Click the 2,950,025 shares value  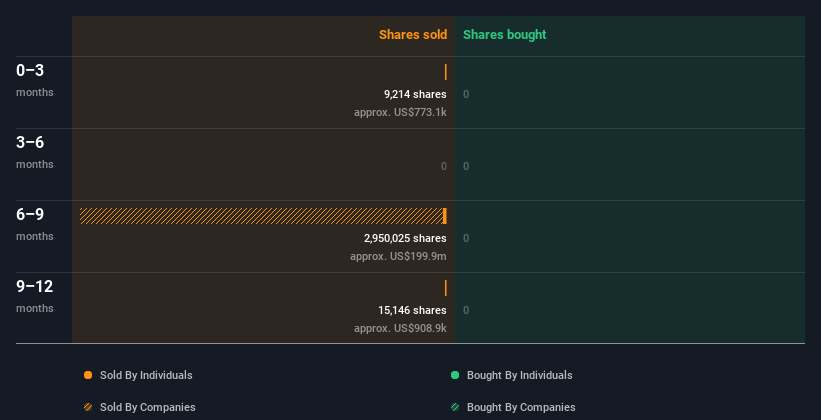click(x=405, y=238)
